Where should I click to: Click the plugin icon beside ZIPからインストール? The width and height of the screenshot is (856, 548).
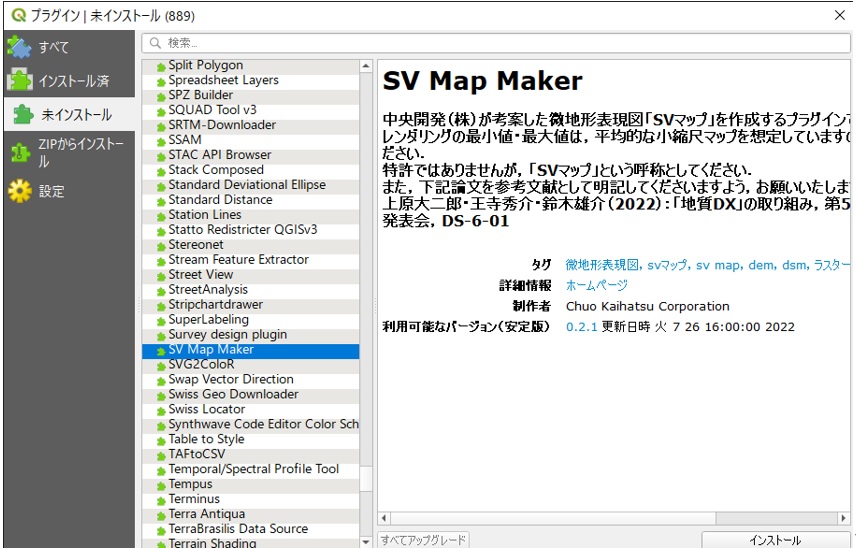pos(20,153)
